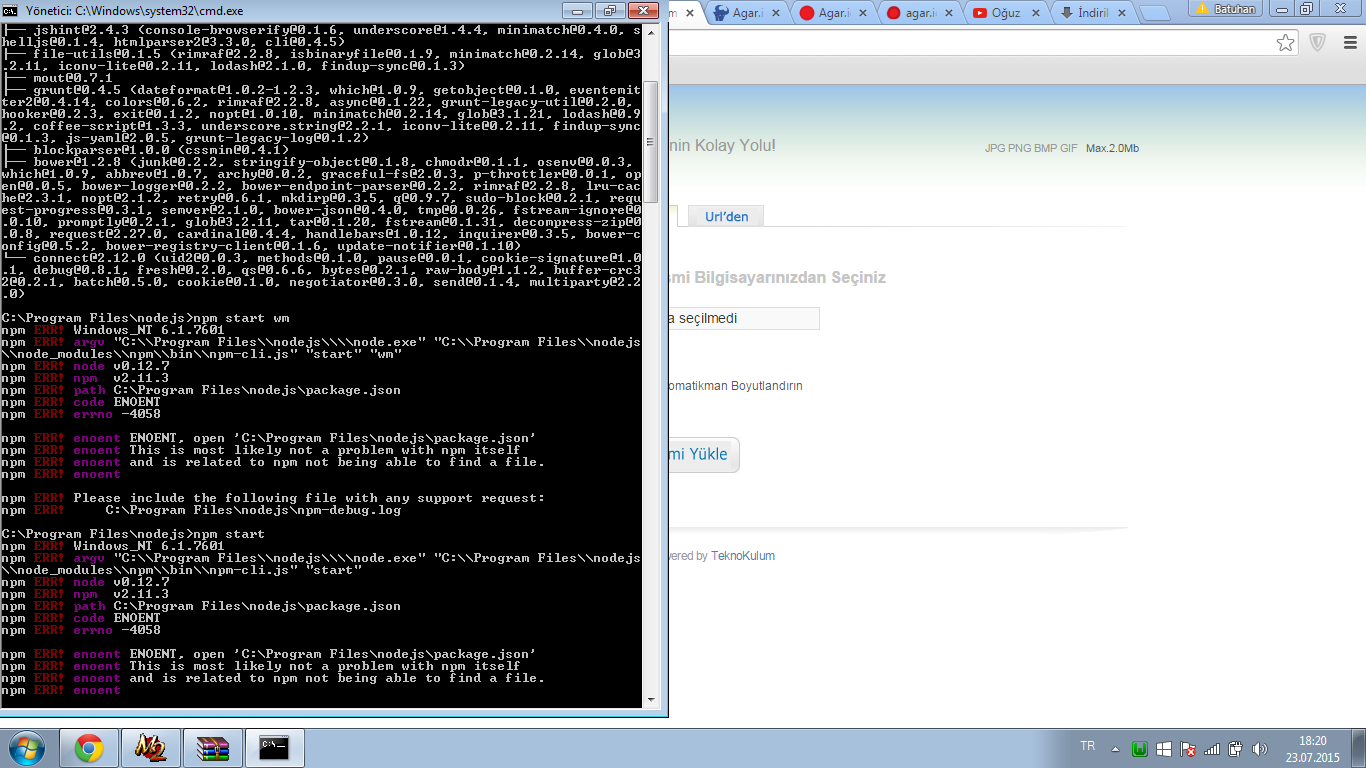This screenshot has width=1366, height=768.
Task: Show hidden system tray icons
Action: pos(1115,748)
